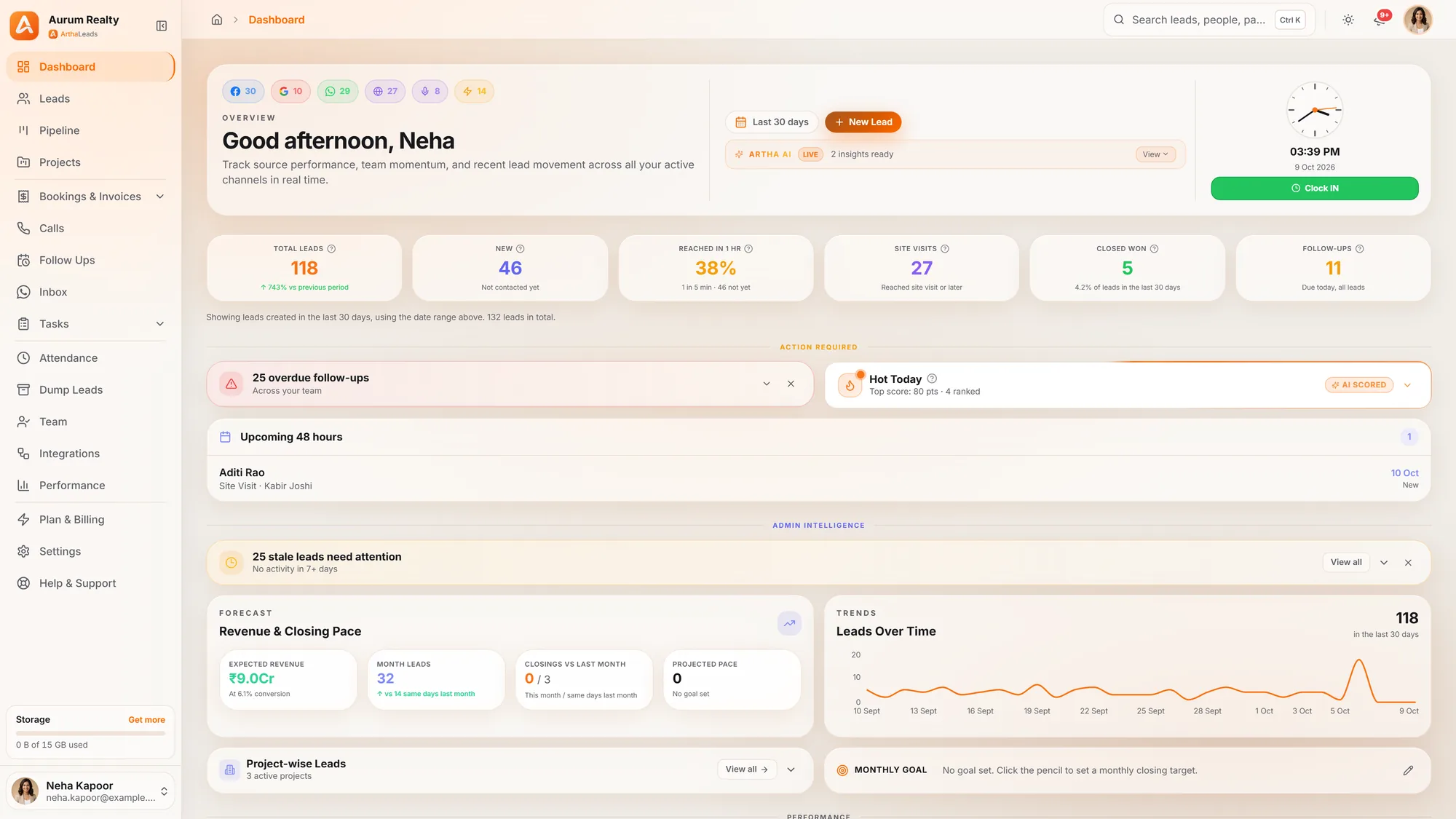This screenshot has height=819, width=1456.
Task: Open Pipeline in the sidebar
Action: click(x=90, y=131)
